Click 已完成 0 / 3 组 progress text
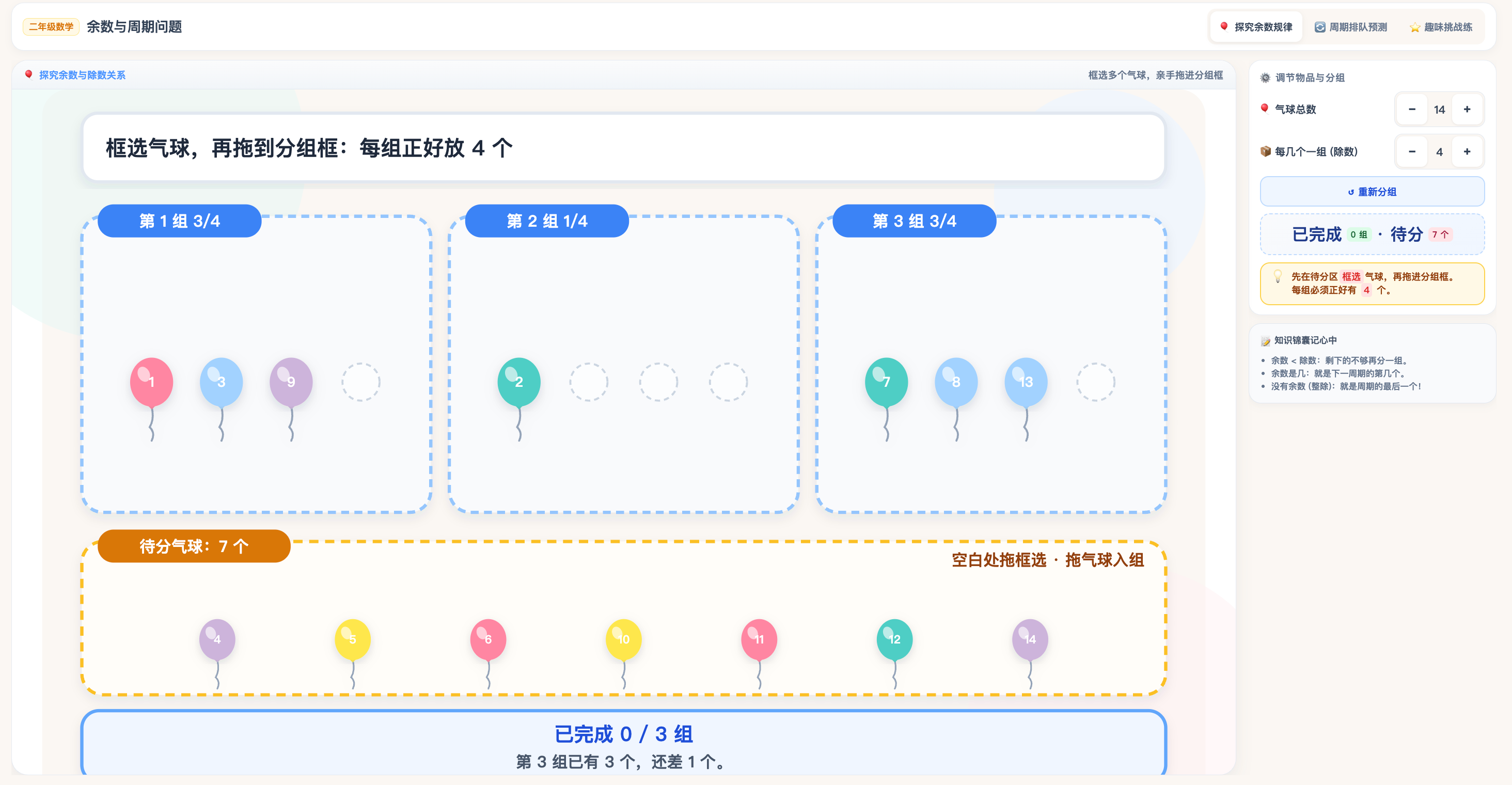Viewport: 1512px width, 785px height. point(624,734)
